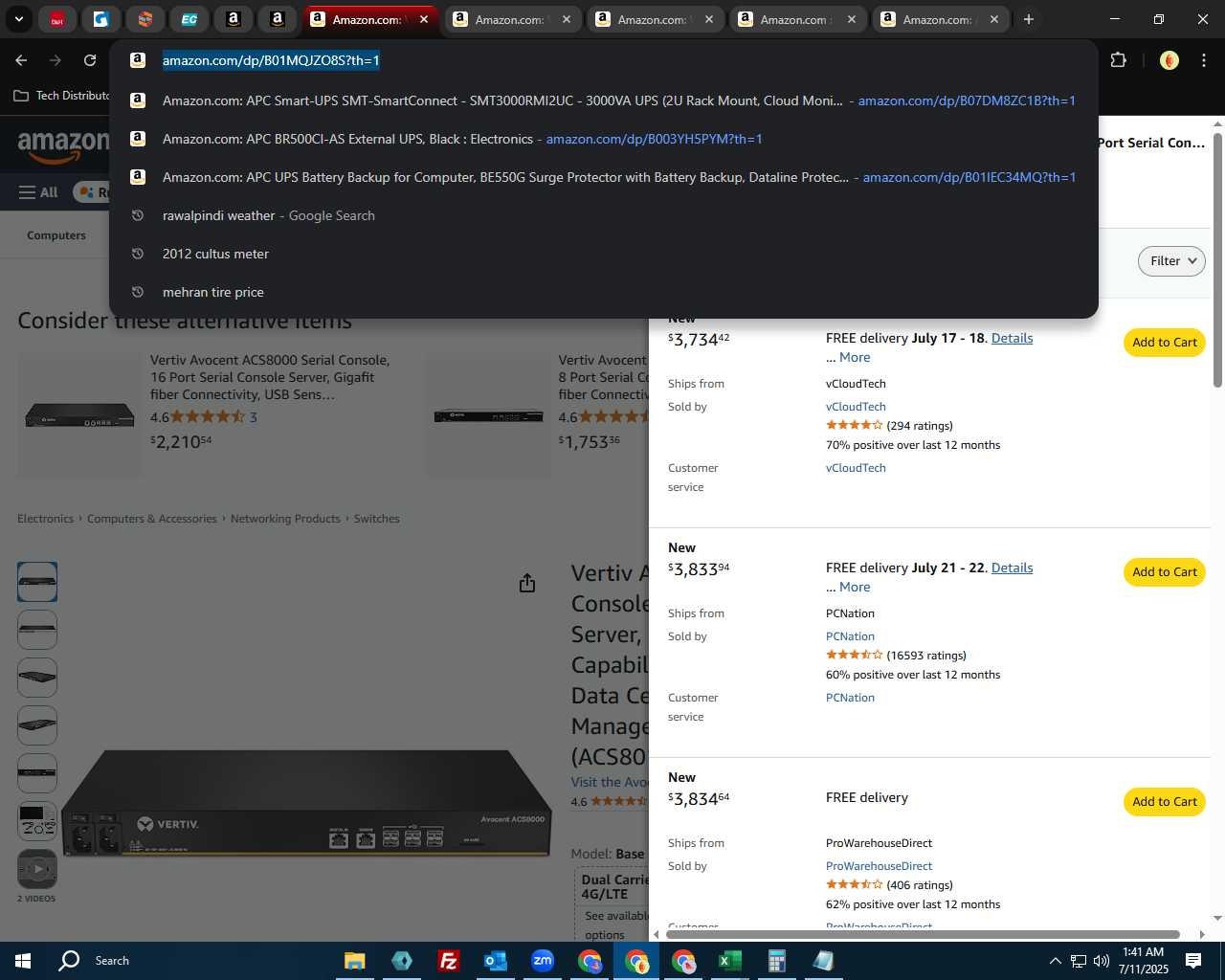1225x980 pixels.
Task: Open the Tech Distributor bookmarks folder
Action: (x=61, y=96)
